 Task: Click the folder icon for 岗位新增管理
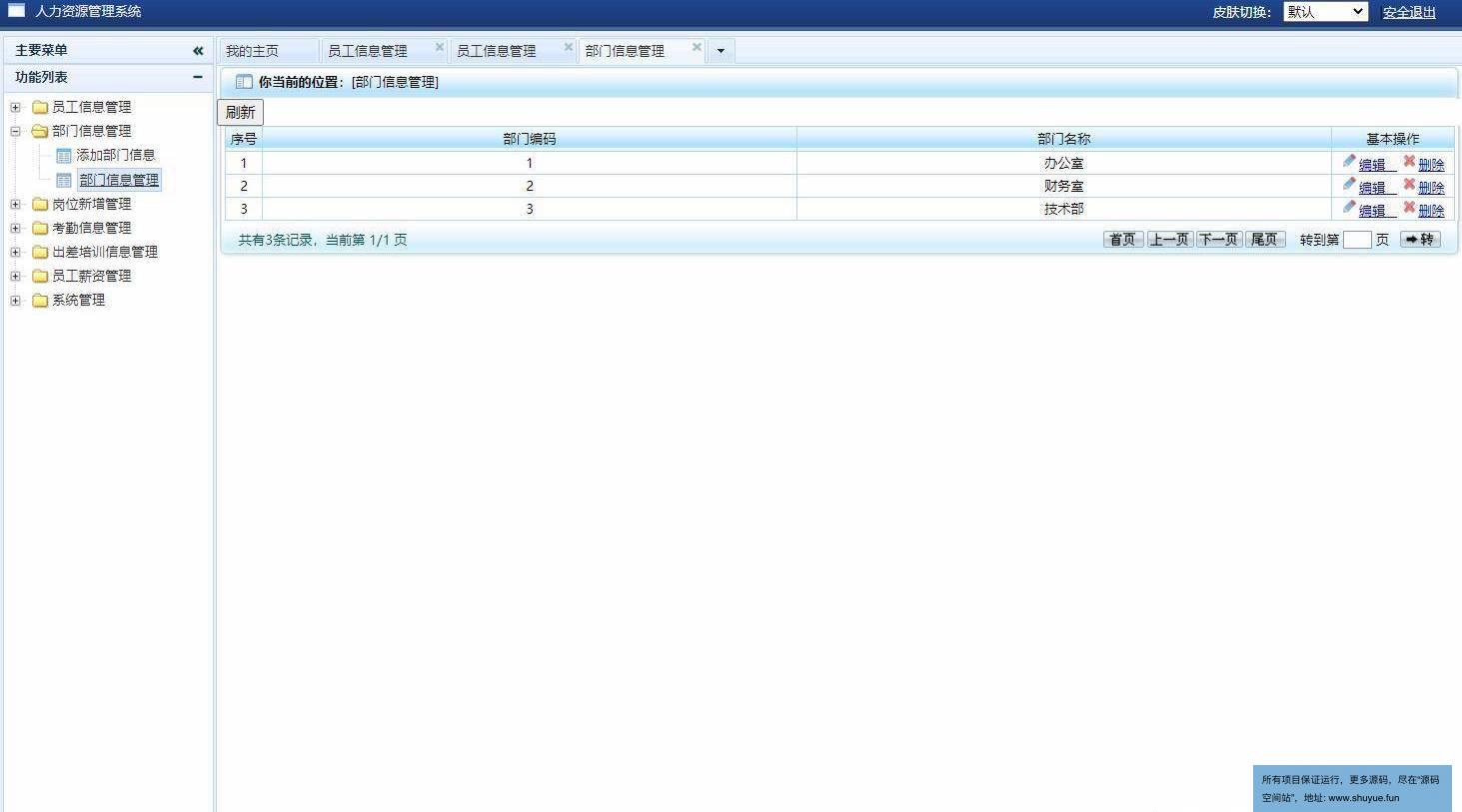point(40,204)
